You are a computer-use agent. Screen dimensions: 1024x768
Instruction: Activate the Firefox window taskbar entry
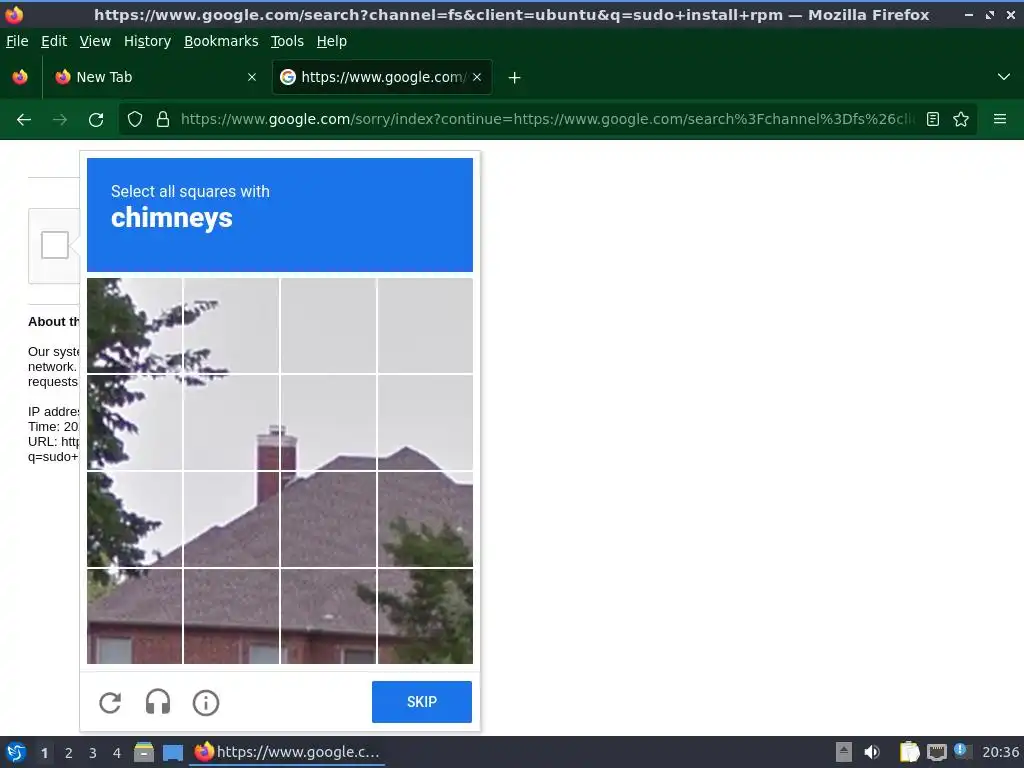tap(287, 752)
